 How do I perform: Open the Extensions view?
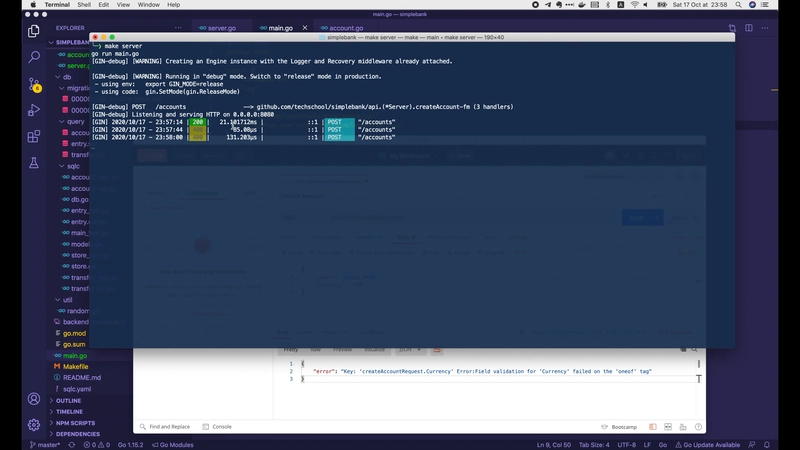click(x=34, y=136)
